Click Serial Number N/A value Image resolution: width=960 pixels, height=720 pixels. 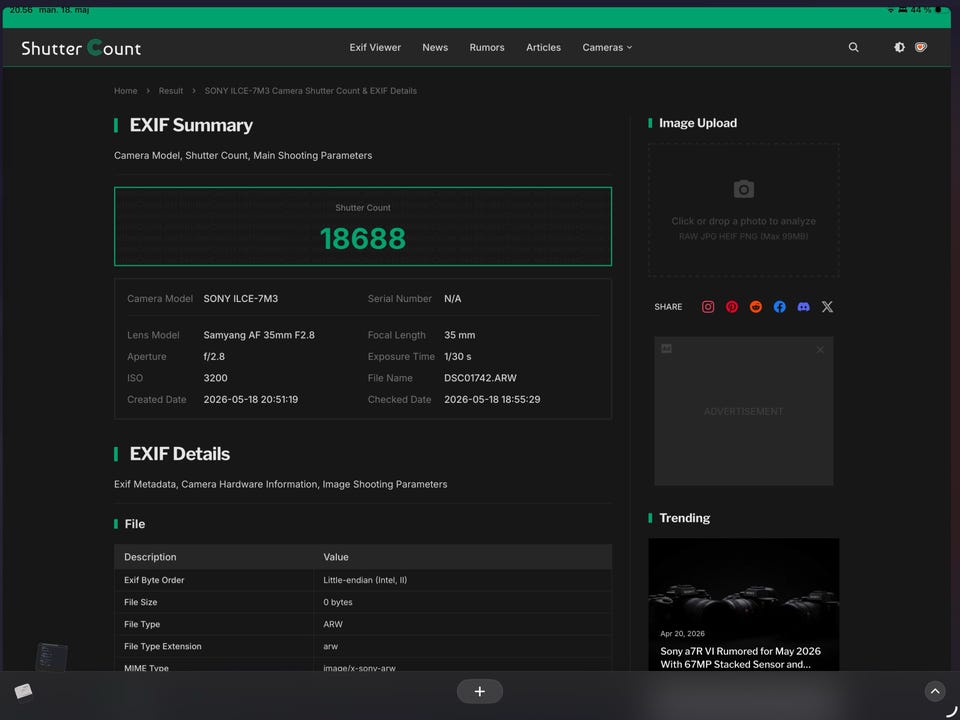point(452,299)
